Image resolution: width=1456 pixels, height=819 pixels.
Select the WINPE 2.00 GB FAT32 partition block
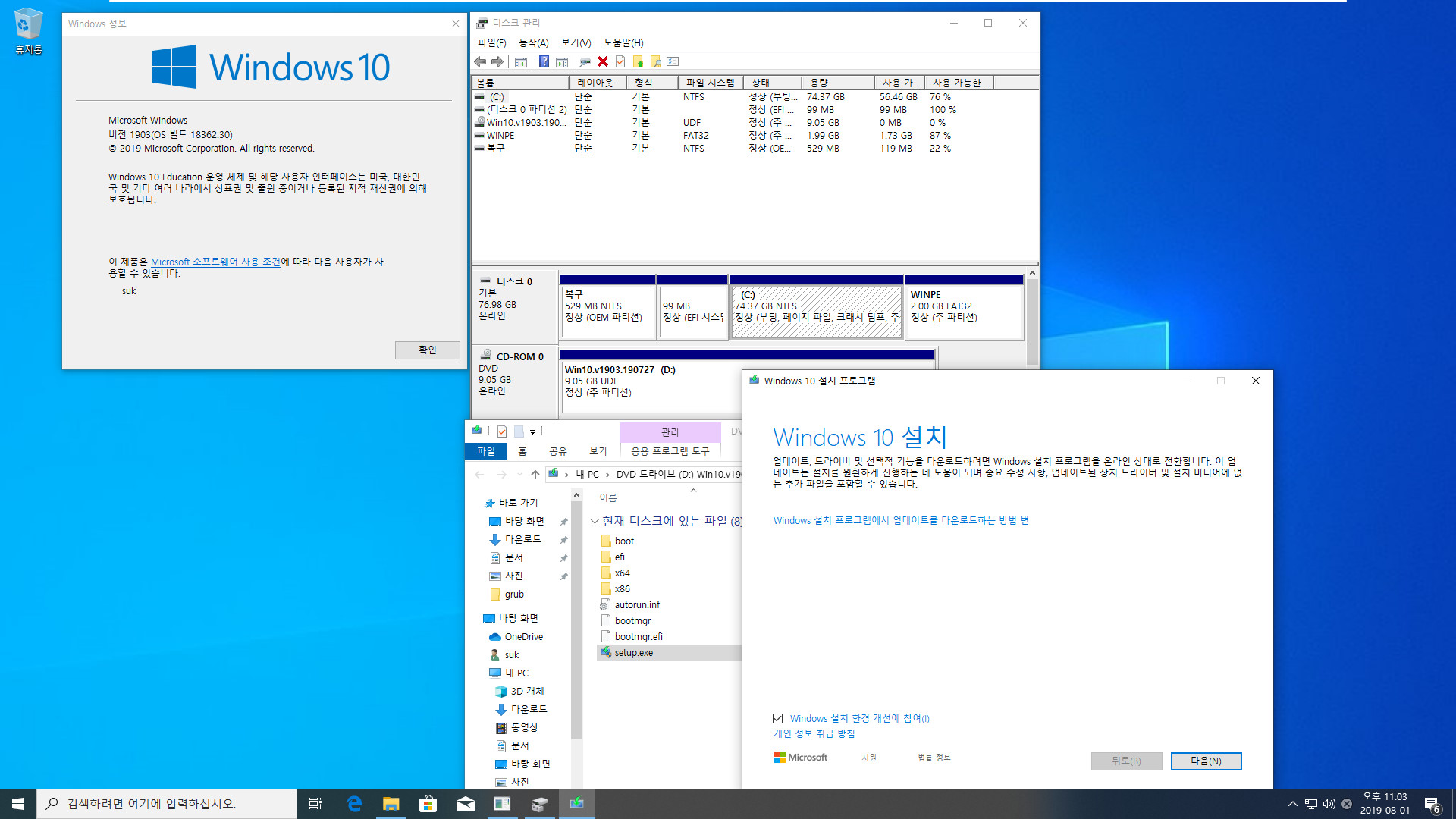965,306
